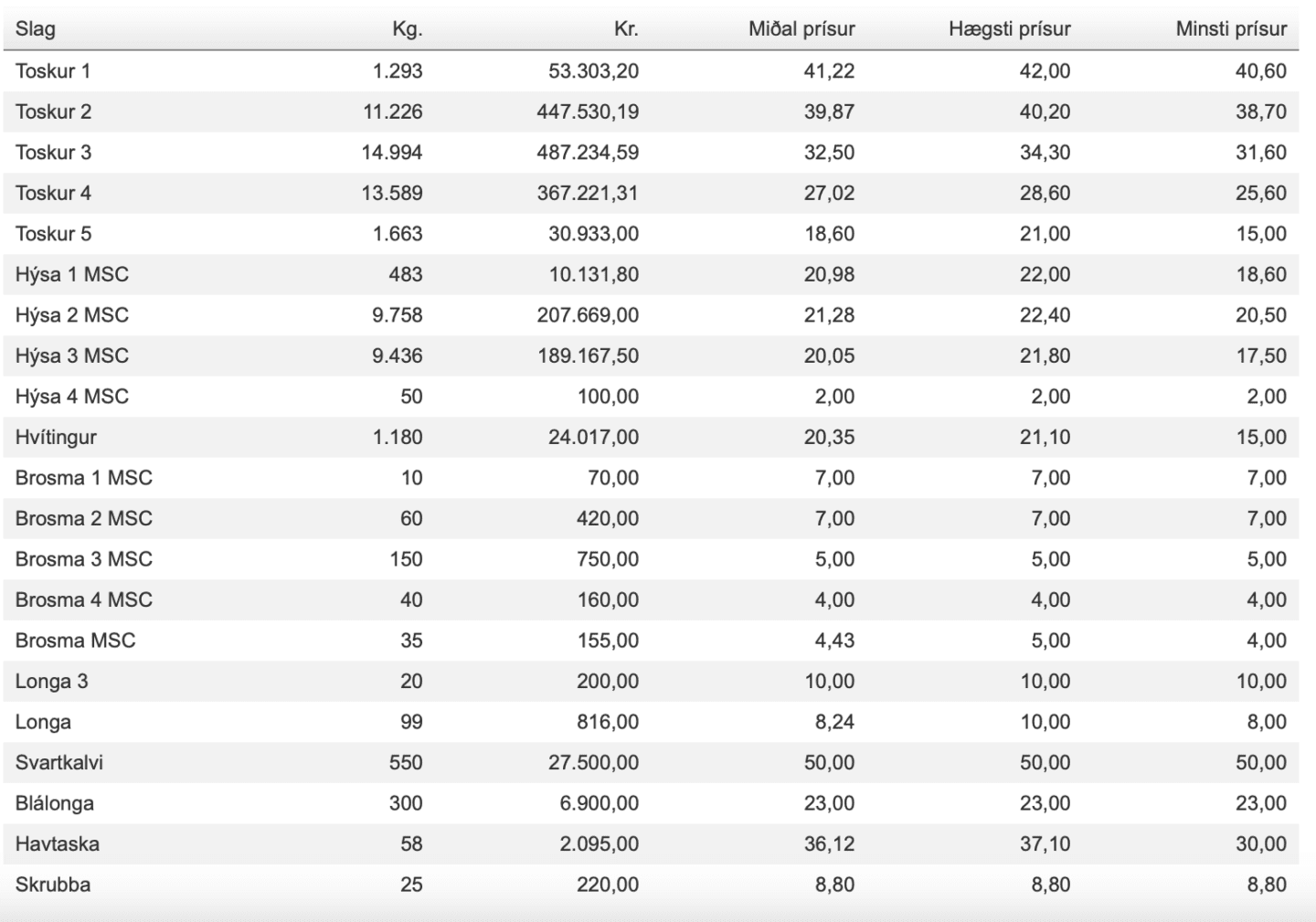Click the 14.994 Kg. cell

click(x=392, y=153)
